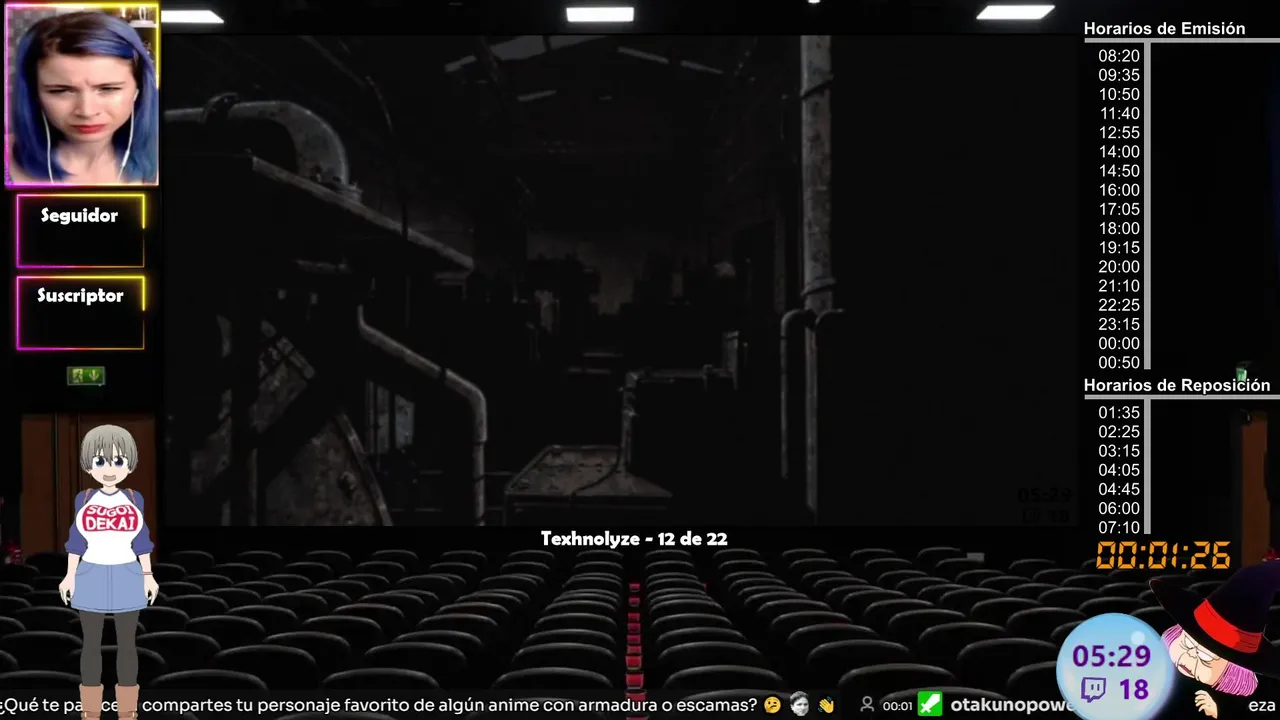Click the scrolling anime question ticker text

click(x=379, y=705)
